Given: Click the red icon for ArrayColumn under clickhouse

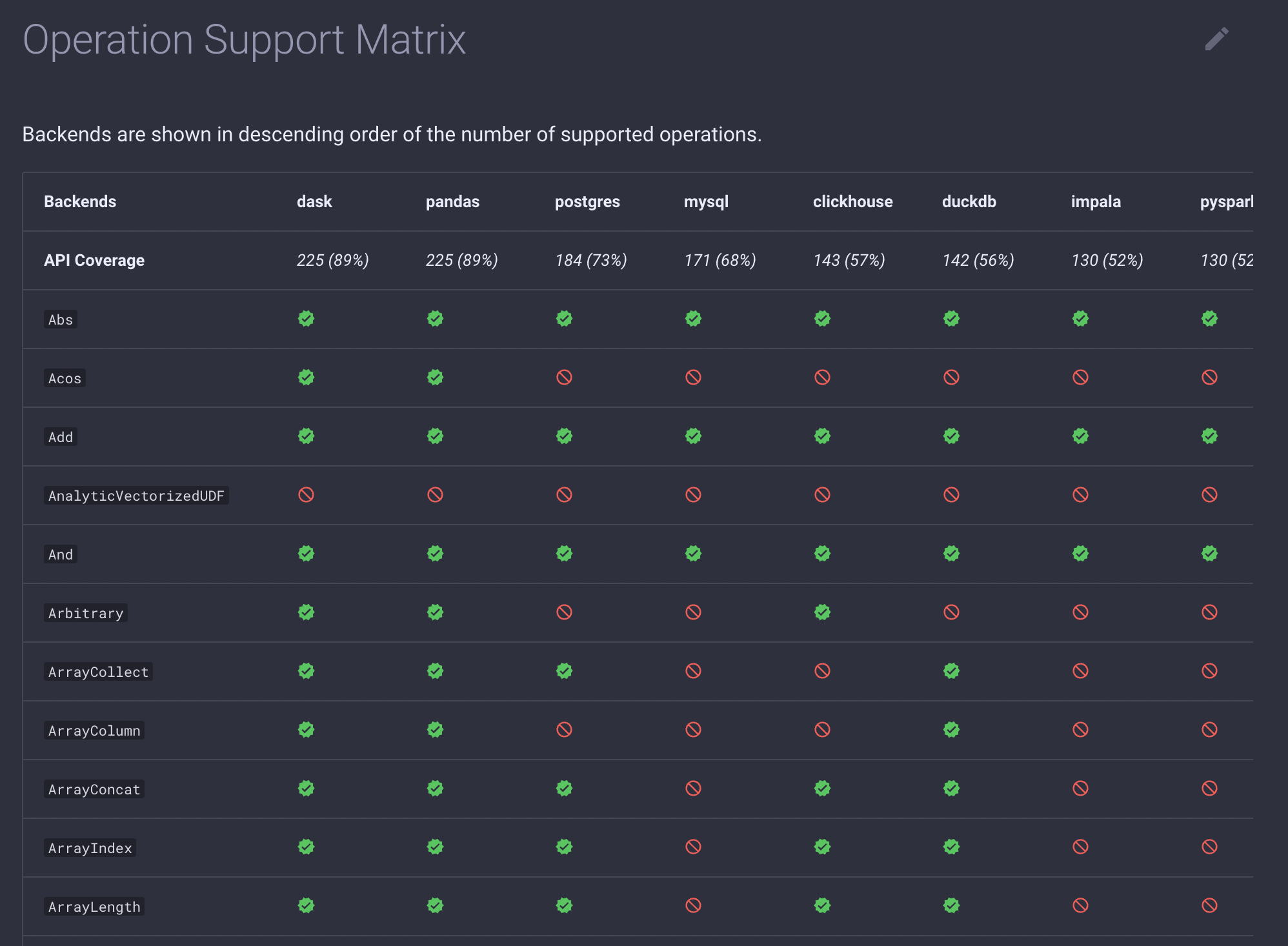Looking at the screenshot, I should tap(822, 730).
